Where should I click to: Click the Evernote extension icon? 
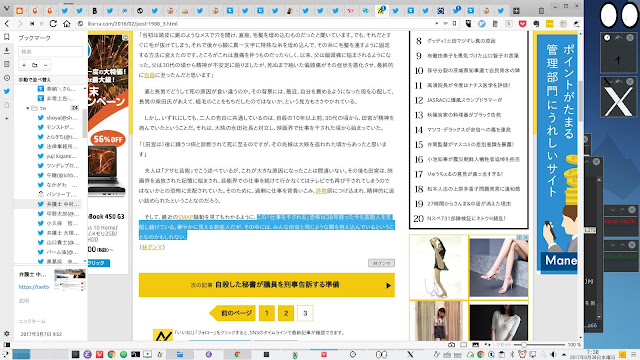click(536, 24)
